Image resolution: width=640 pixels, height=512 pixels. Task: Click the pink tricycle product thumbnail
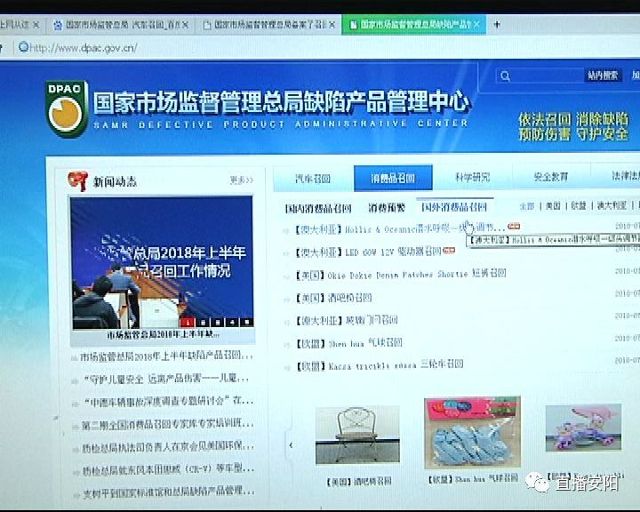click(x=583, y=427)
